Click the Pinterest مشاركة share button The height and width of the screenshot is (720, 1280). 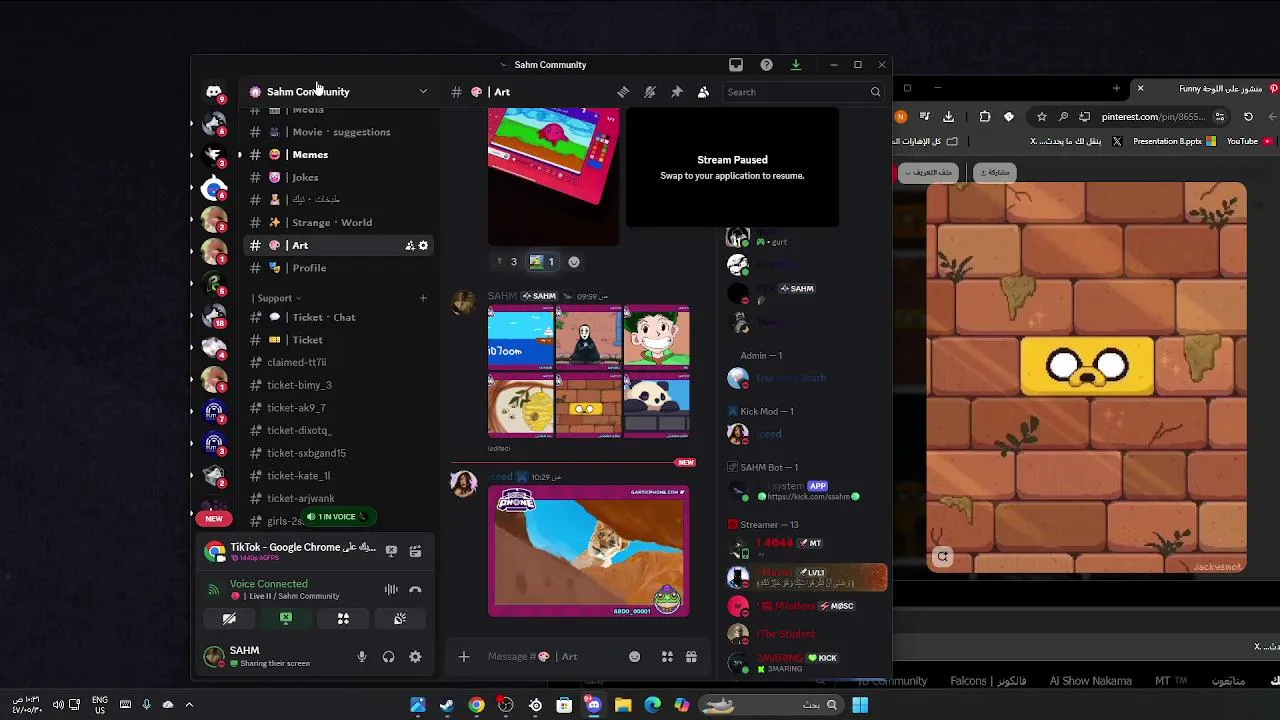coord(994,173)
